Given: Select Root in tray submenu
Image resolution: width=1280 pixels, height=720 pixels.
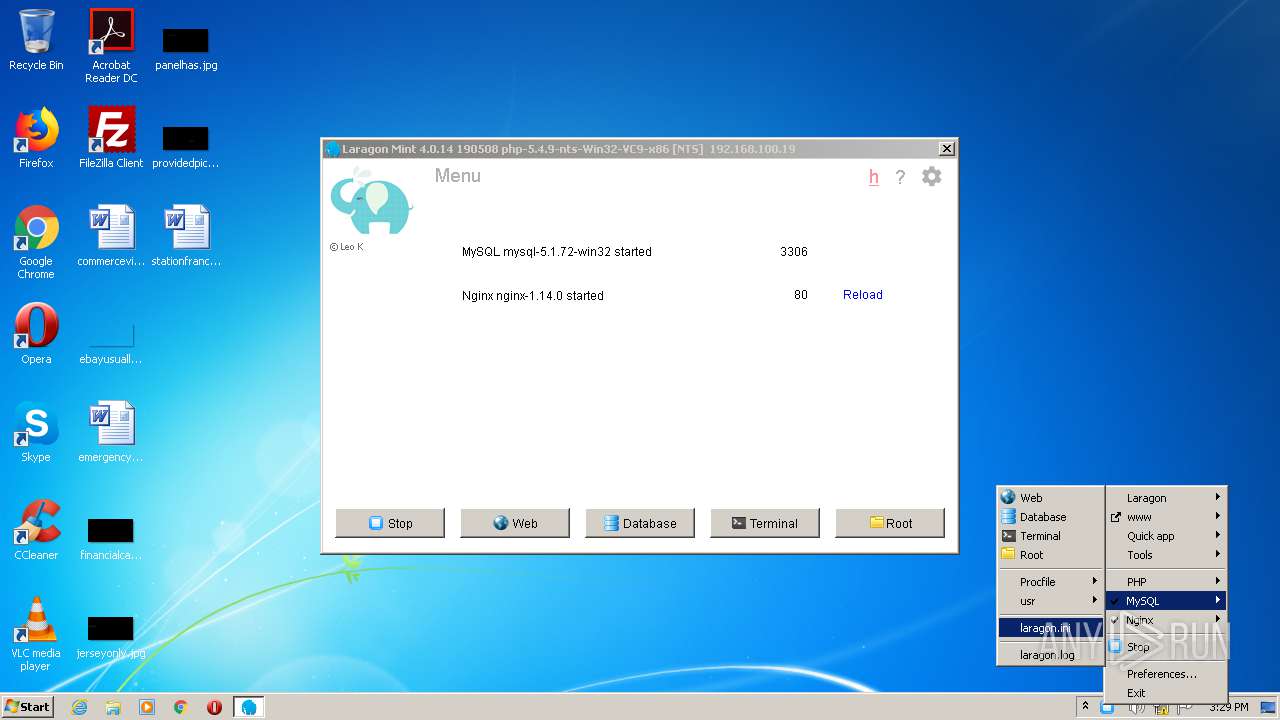Looking at the screenshot, I should pyautogui.click(x=1050, y=555).
